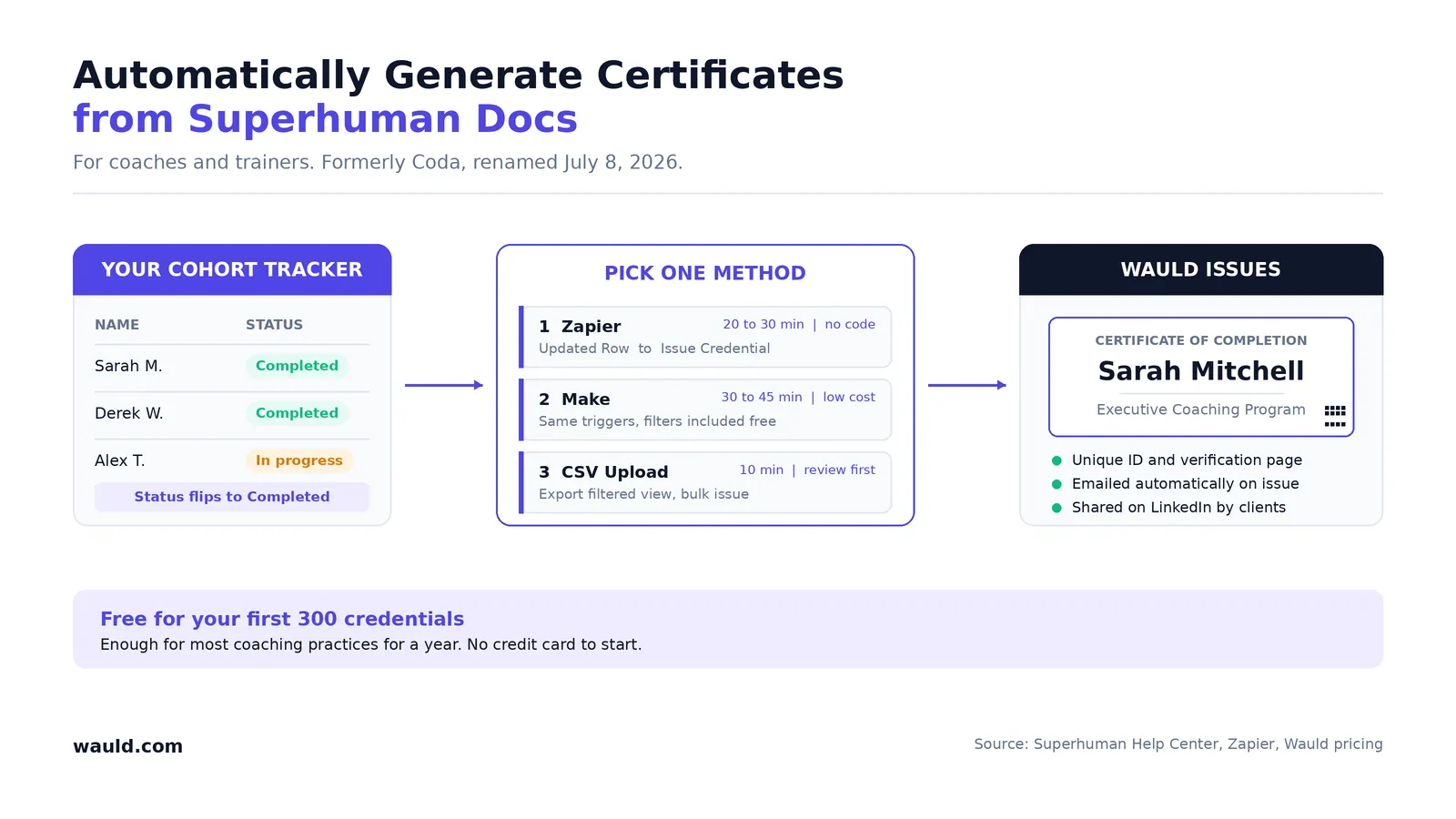Click the name Sarah M. in tracker
The width and height of the screenshot is (1456, 819).
[x=128, y=366]
